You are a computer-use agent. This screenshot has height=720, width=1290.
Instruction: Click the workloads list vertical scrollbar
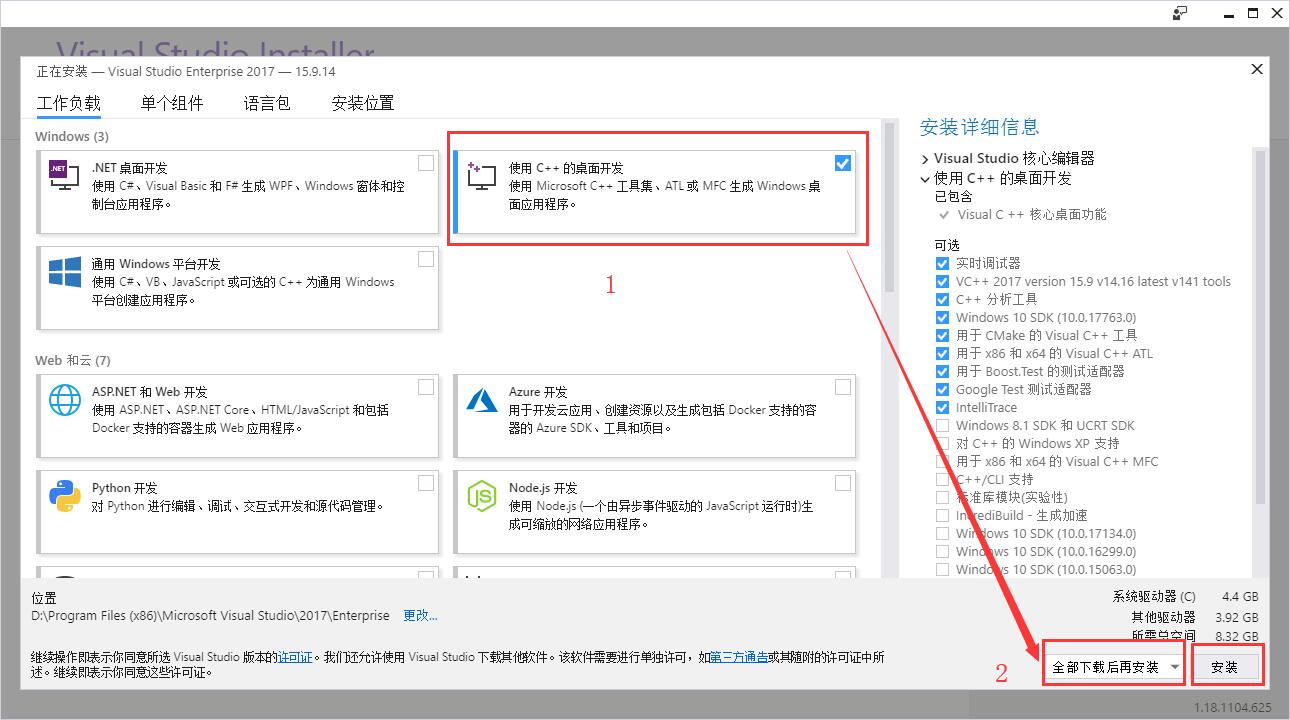(889, 208)
